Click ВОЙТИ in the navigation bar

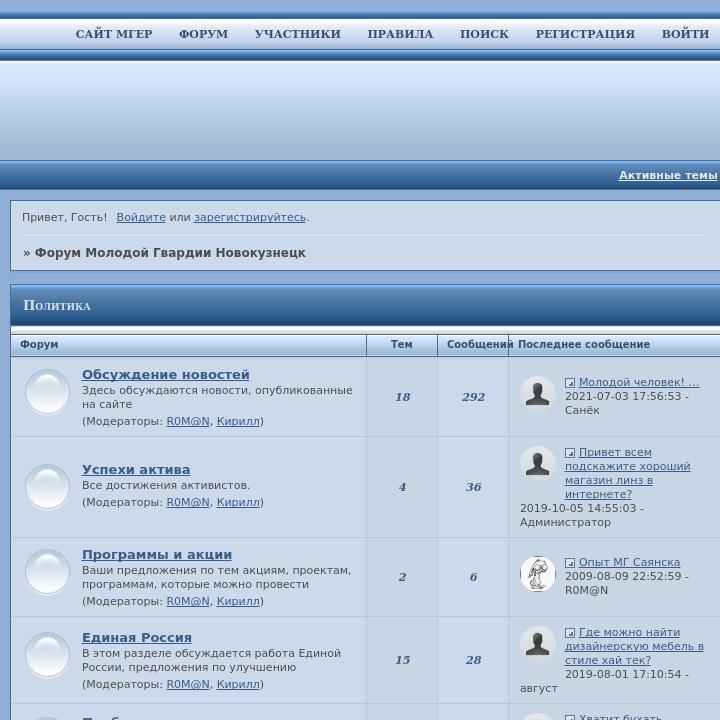pos(686,34)
